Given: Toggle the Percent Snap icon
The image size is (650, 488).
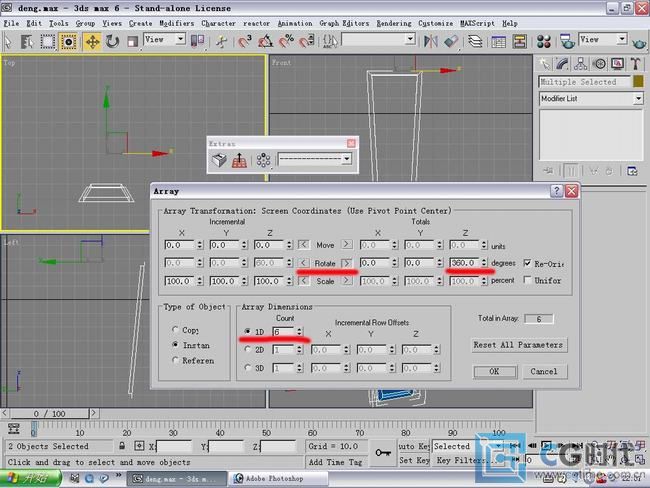Looking at the screenshot, I should [x=286, y=41].
